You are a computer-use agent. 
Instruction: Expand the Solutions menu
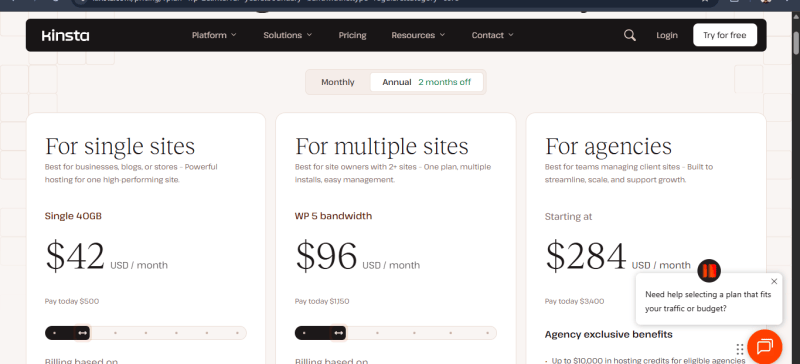point(288,35)
